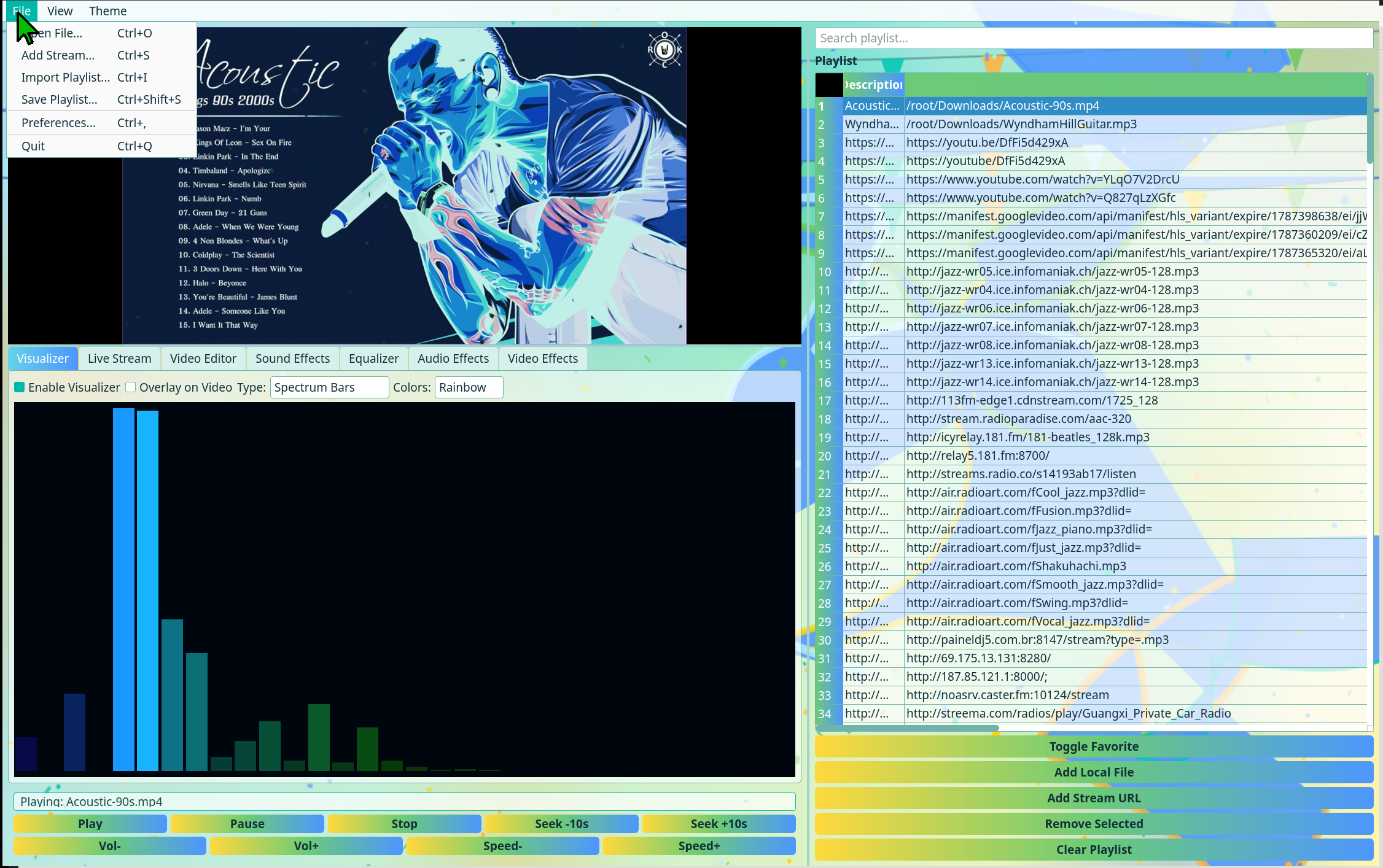Increase playback with Speed+ button

tap(699, 846)
